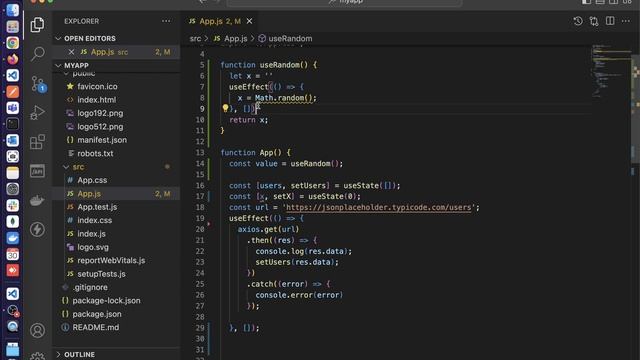Open robots.txt in the explorer
Image resolution: width=640 pixels, height=360 pixels.
tap(95, 153)
